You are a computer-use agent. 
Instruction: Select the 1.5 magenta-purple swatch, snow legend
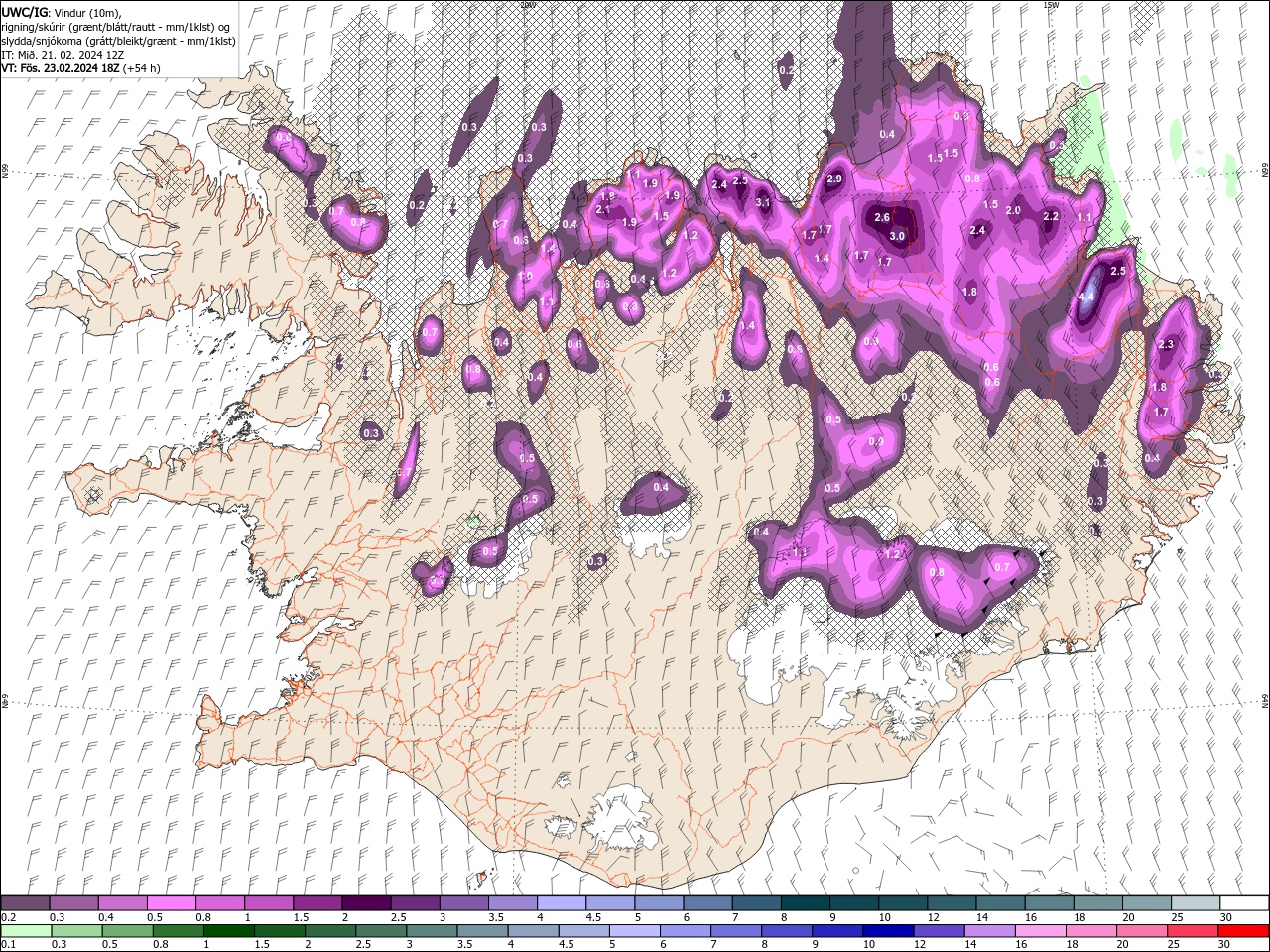click(x=317, y=903)
